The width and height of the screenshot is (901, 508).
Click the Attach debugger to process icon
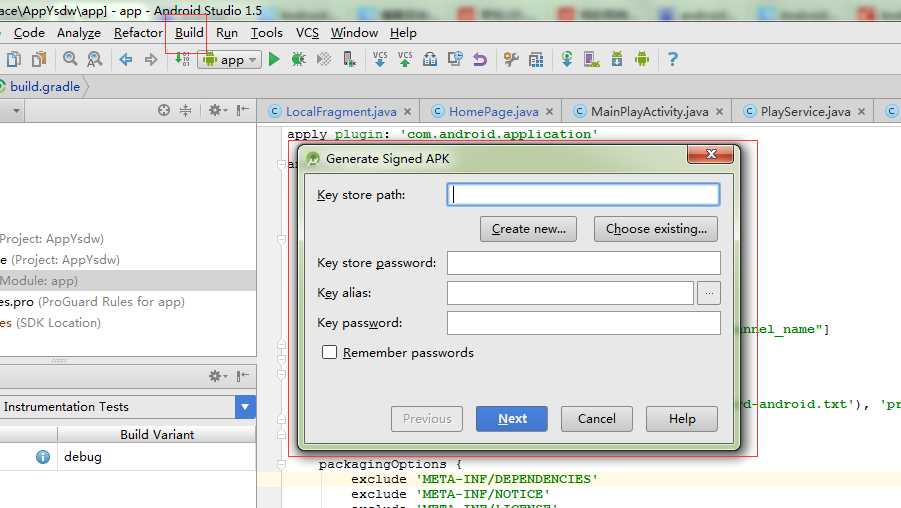pos(349,59)
